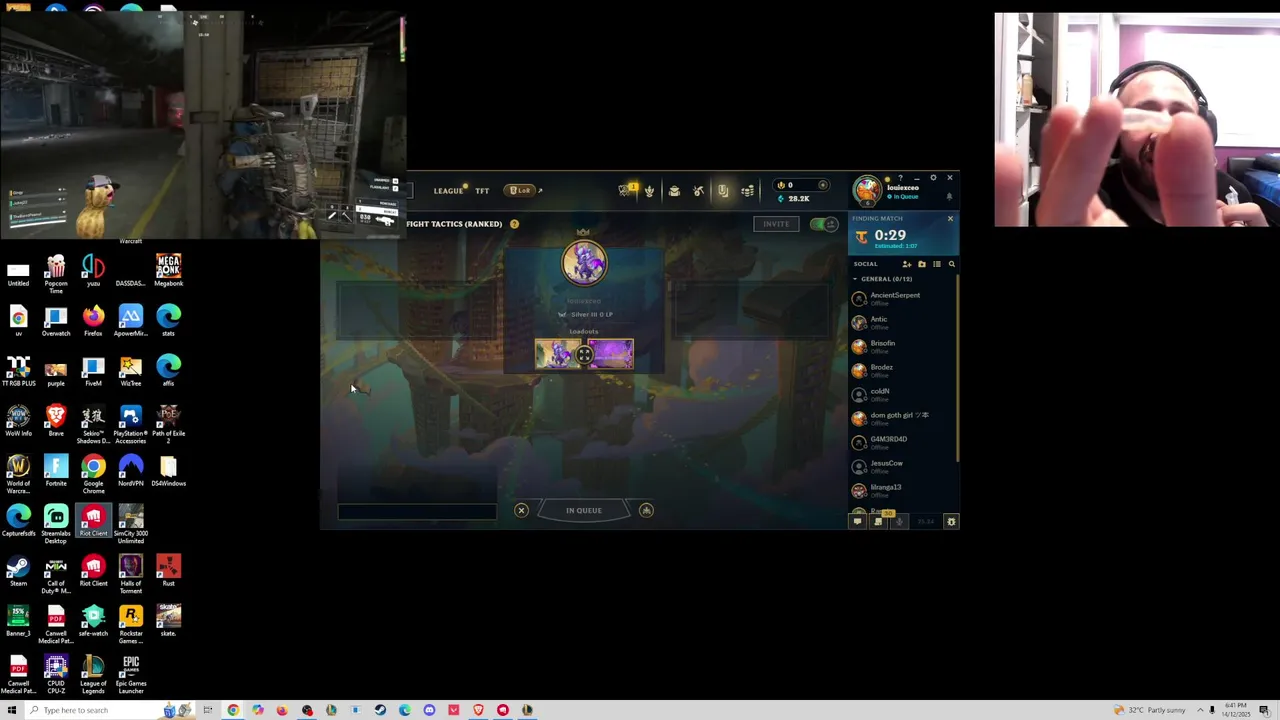The image size is (1280, 720).
Task: Click the social panel scrollbar
Action: click(957, 367)
